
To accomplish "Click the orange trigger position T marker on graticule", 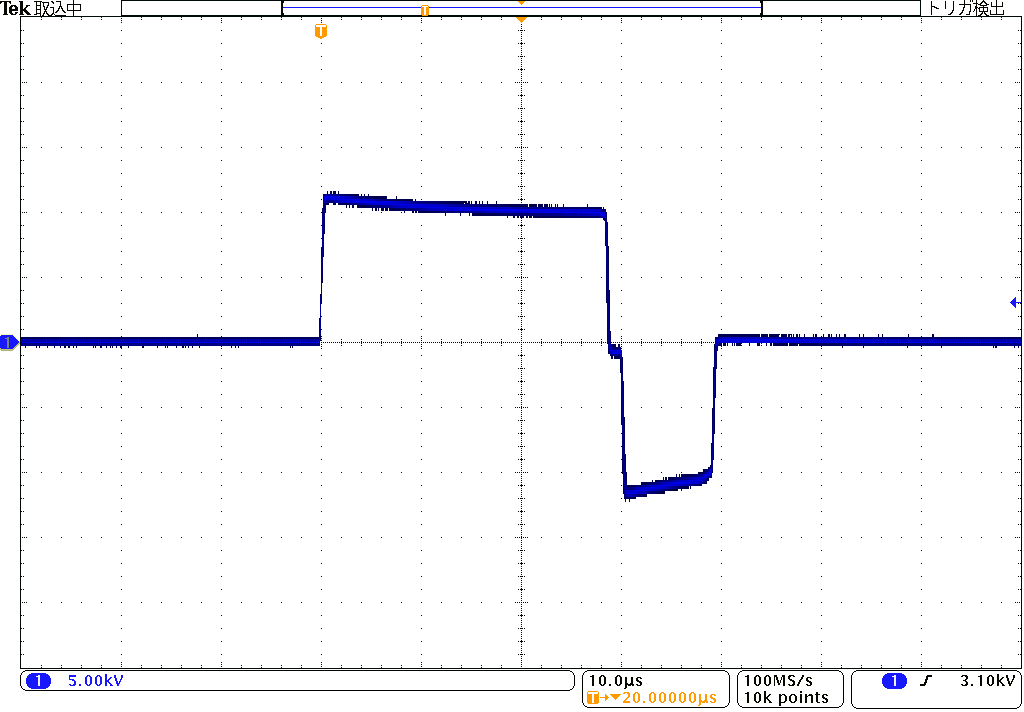I will [320, 32].
